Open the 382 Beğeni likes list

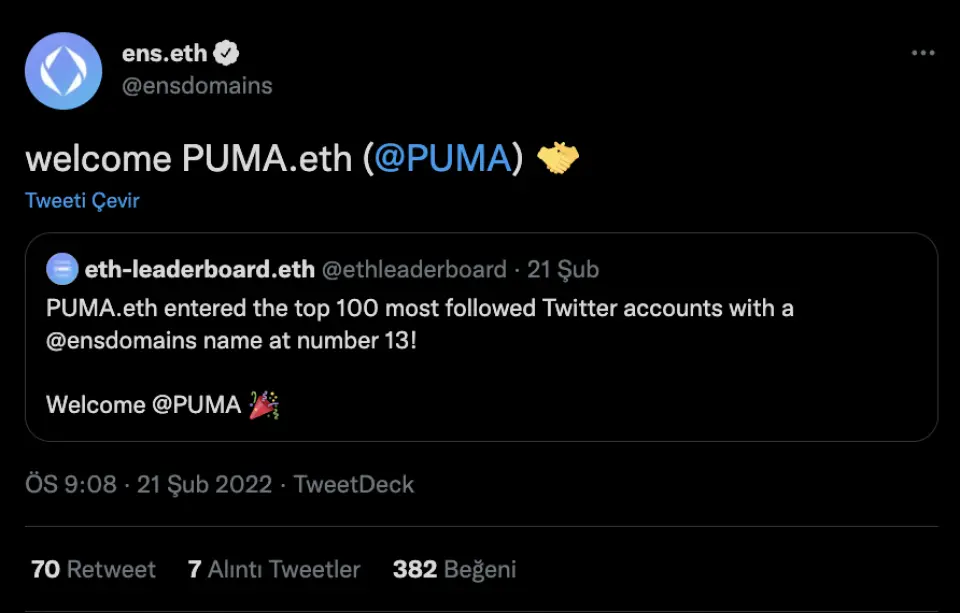(454, 570)
